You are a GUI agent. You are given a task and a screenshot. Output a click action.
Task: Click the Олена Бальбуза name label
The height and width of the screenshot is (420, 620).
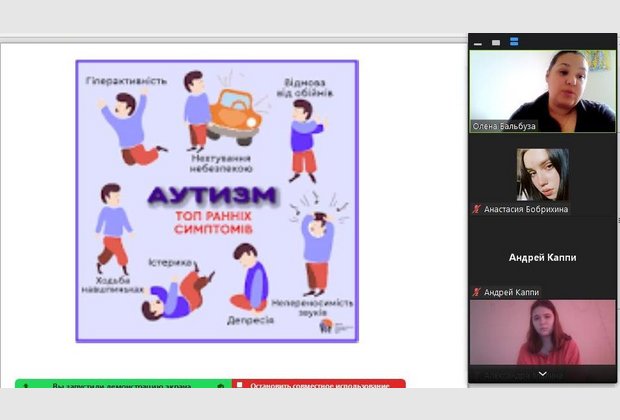[x=504, y=126]
